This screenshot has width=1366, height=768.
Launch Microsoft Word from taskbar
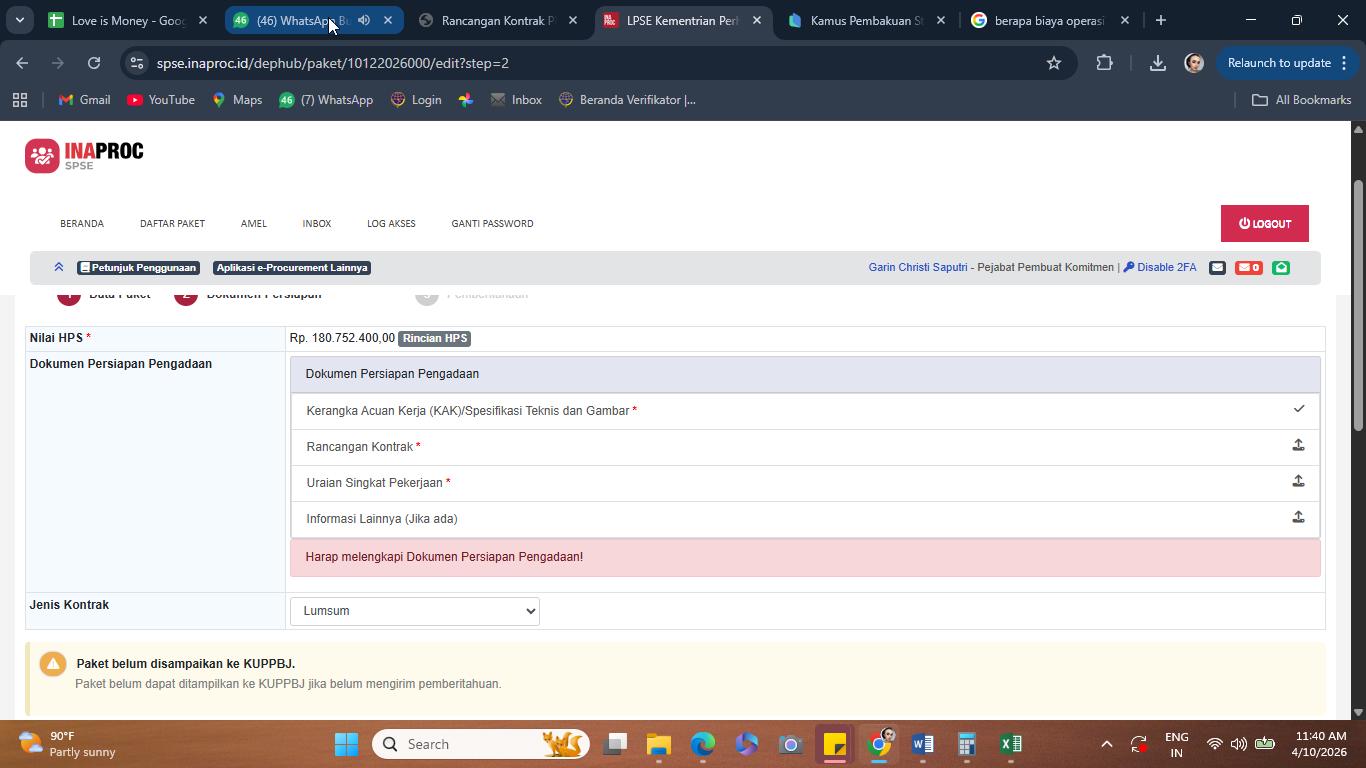point(922,744)
